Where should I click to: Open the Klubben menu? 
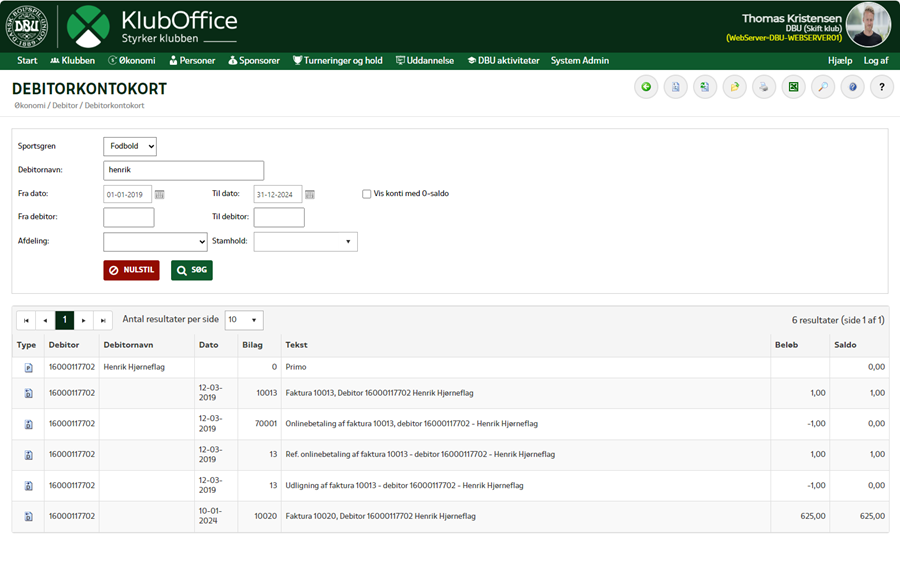click(x=72, y=61)
